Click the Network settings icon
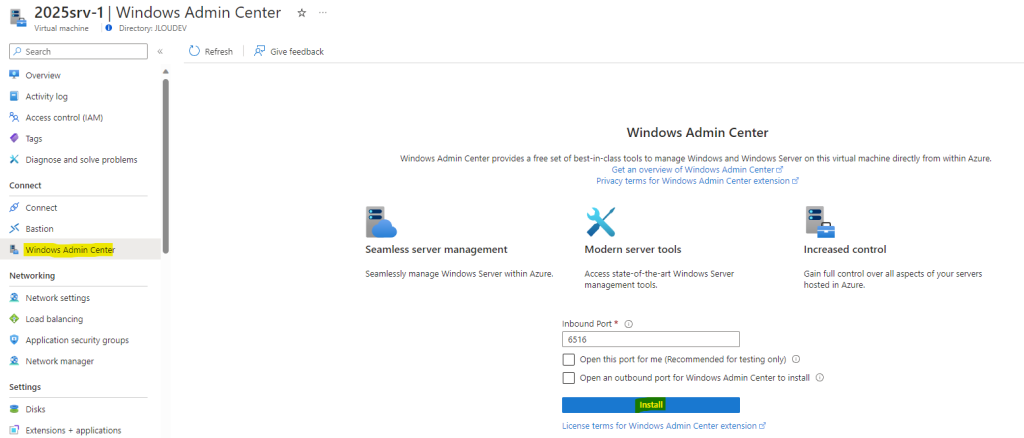Screen dimensions: 1024x438 (x=14, y=298)
